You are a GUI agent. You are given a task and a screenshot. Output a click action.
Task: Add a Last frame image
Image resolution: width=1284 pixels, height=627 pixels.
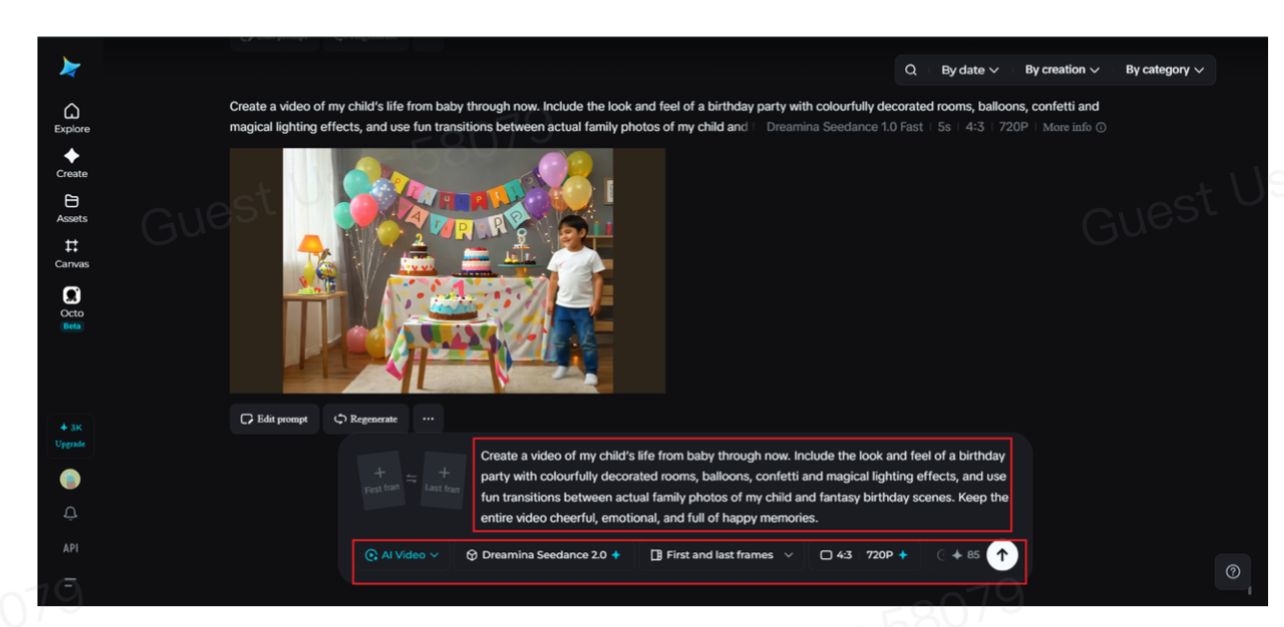point(443,480)
